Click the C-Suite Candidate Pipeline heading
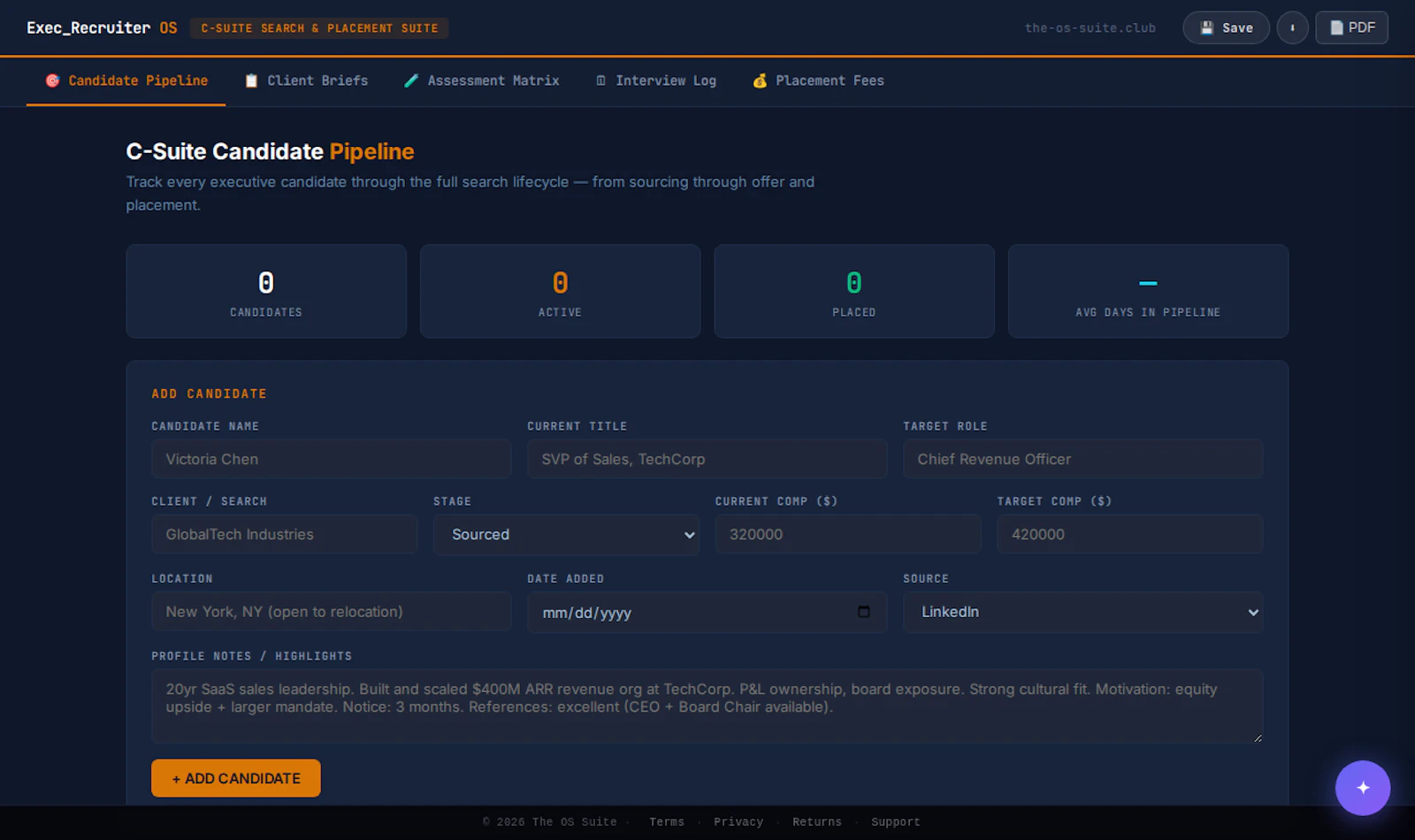 270,151
